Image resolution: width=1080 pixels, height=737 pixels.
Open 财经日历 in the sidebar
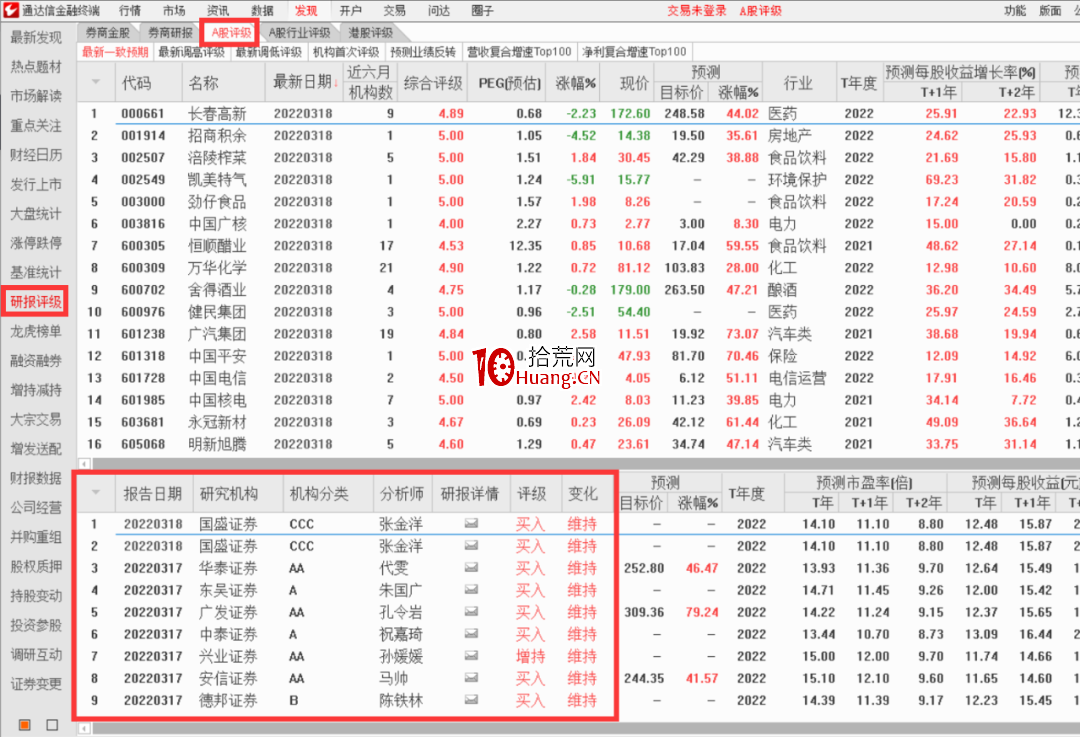(36, 155)
